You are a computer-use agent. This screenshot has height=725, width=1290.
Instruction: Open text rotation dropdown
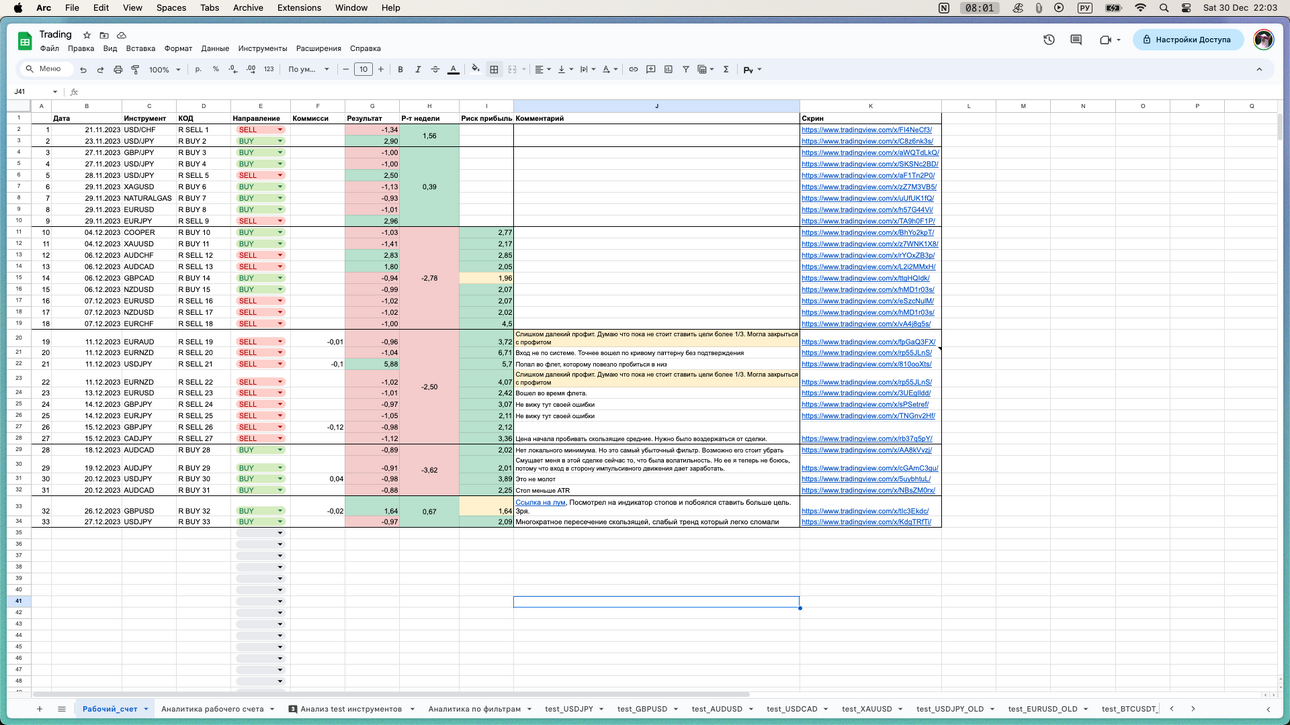608,70
